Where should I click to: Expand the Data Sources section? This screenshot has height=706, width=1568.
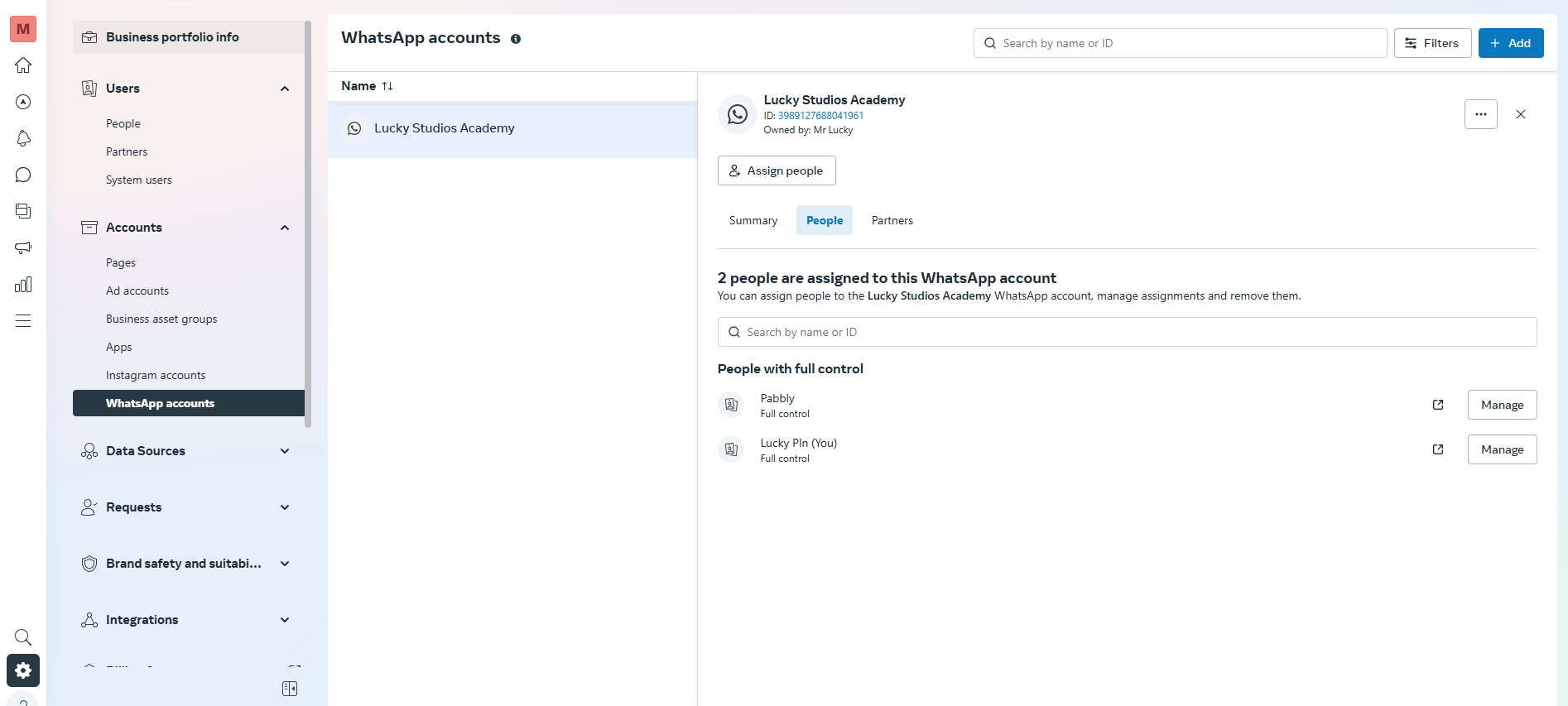pos(285,451)
